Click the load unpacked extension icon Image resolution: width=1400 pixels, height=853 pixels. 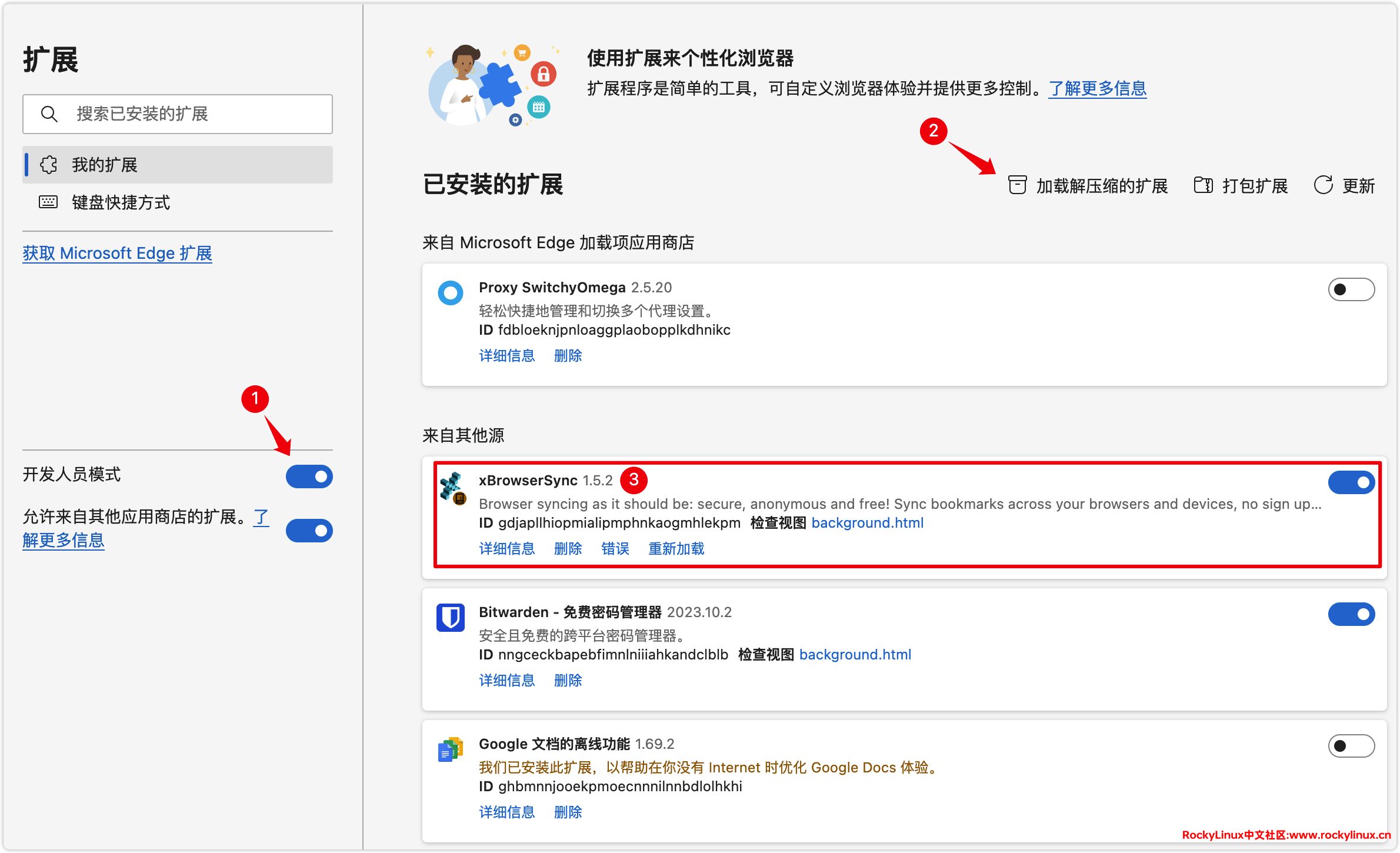[1017, 185]
